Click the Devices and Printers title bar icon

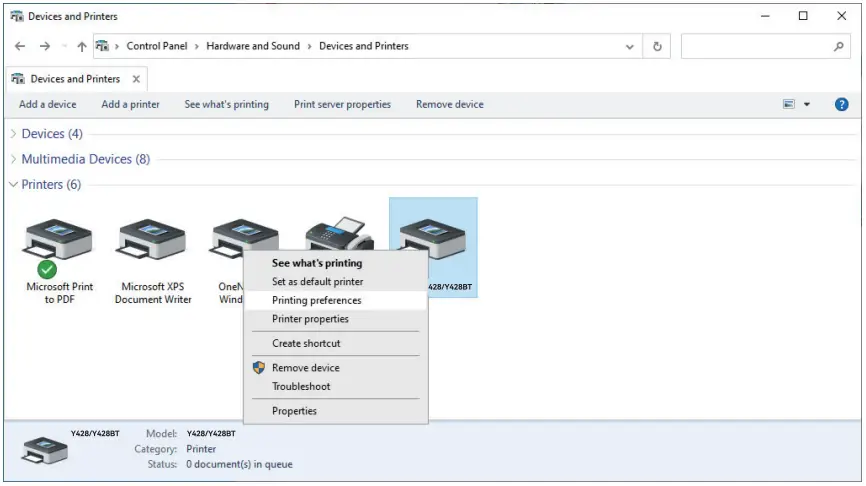point(17,17)
